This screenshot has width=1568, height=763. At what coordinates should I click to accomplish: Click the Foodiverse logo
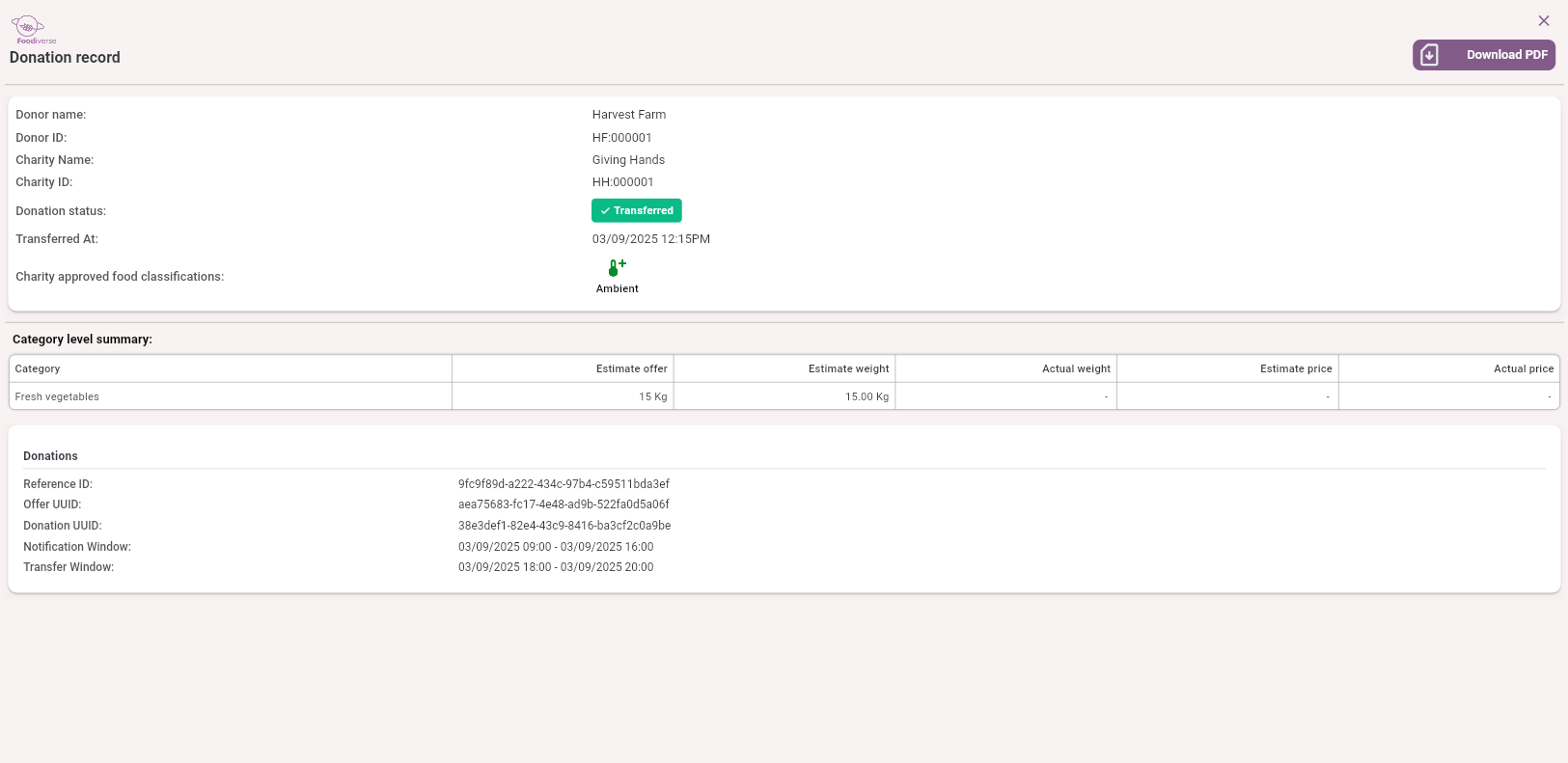(x=34, y=29)
